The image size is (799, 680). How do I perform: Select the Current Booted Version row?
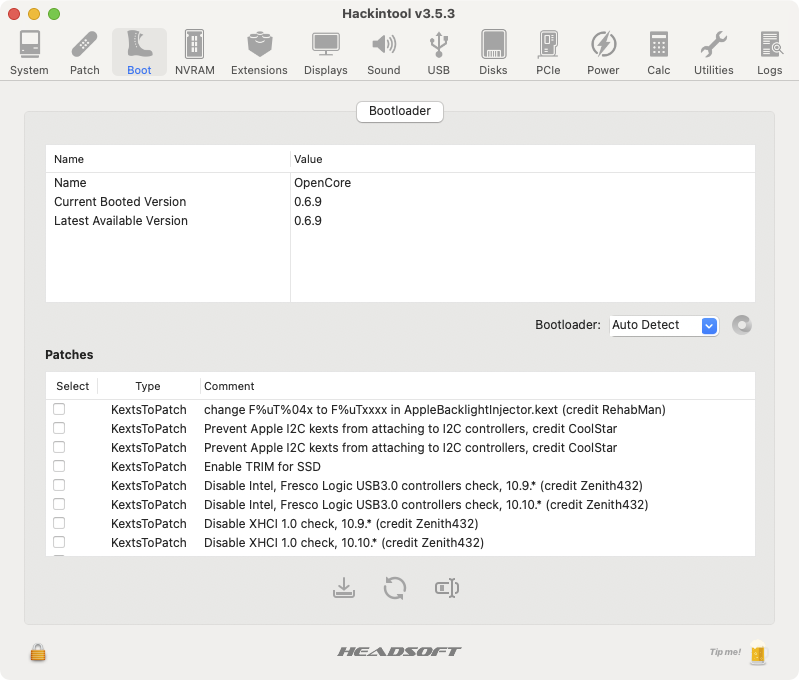click(400, 202)
